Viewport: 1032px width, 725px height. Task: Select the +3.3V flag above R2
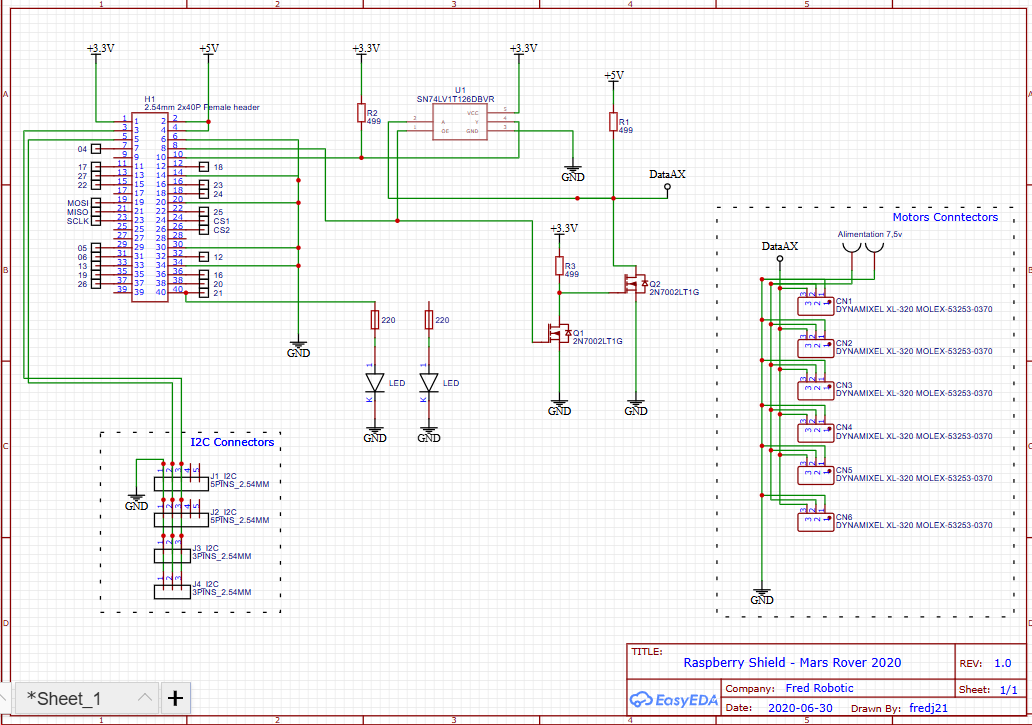click(x=366, y=51)
